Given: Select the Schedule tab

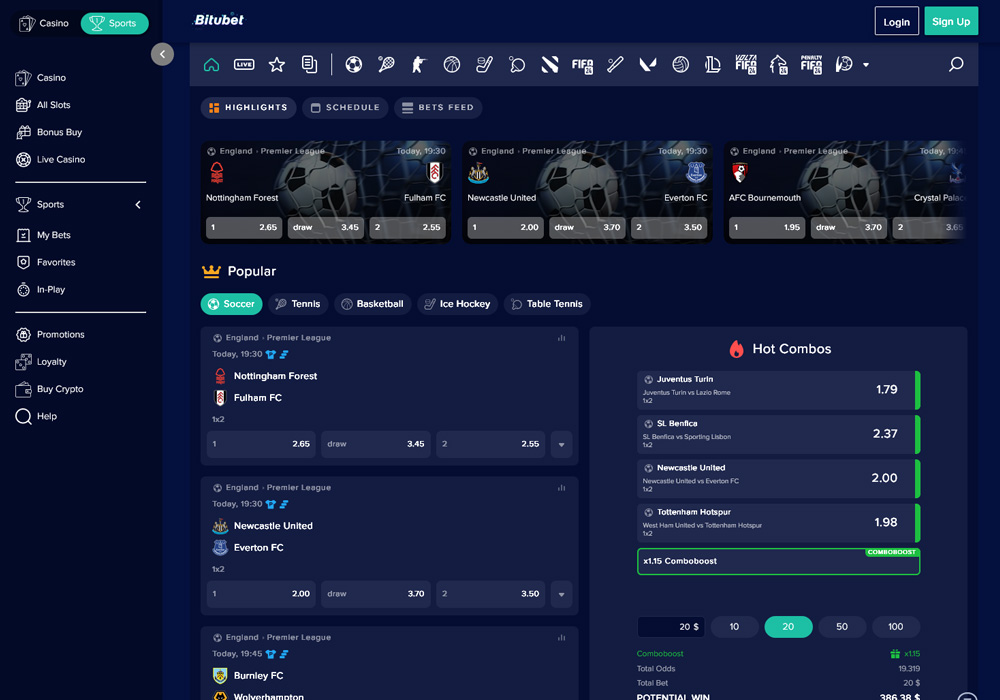Looking at the screenshot, I should tap(345, 108).
